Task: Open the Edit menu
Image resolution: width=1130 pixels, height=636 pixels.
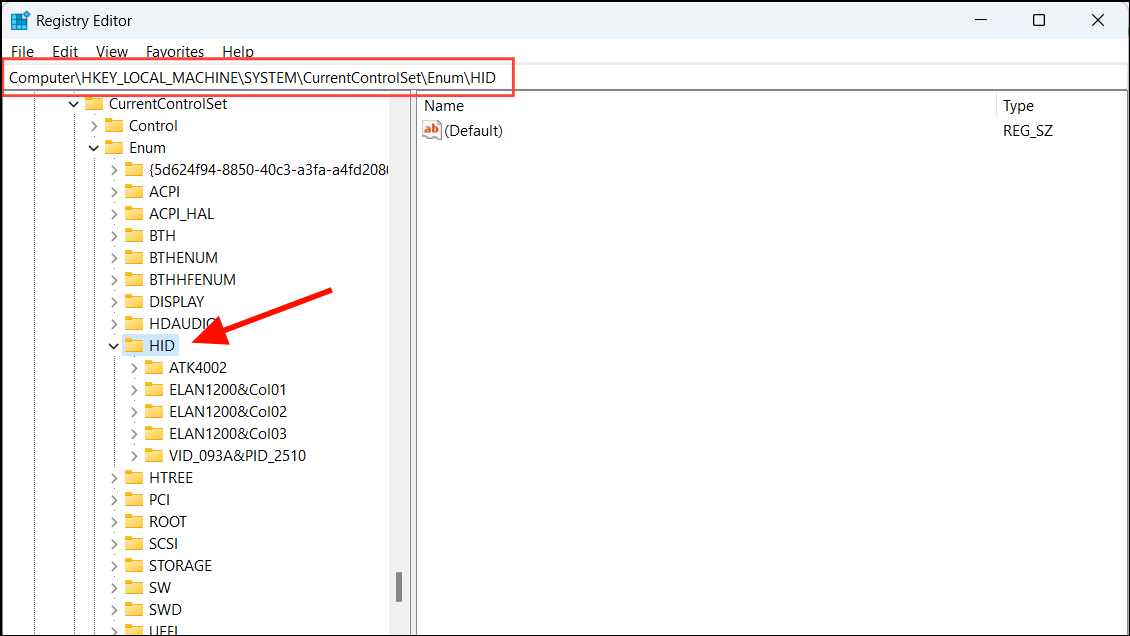Action: click(64, 51)
